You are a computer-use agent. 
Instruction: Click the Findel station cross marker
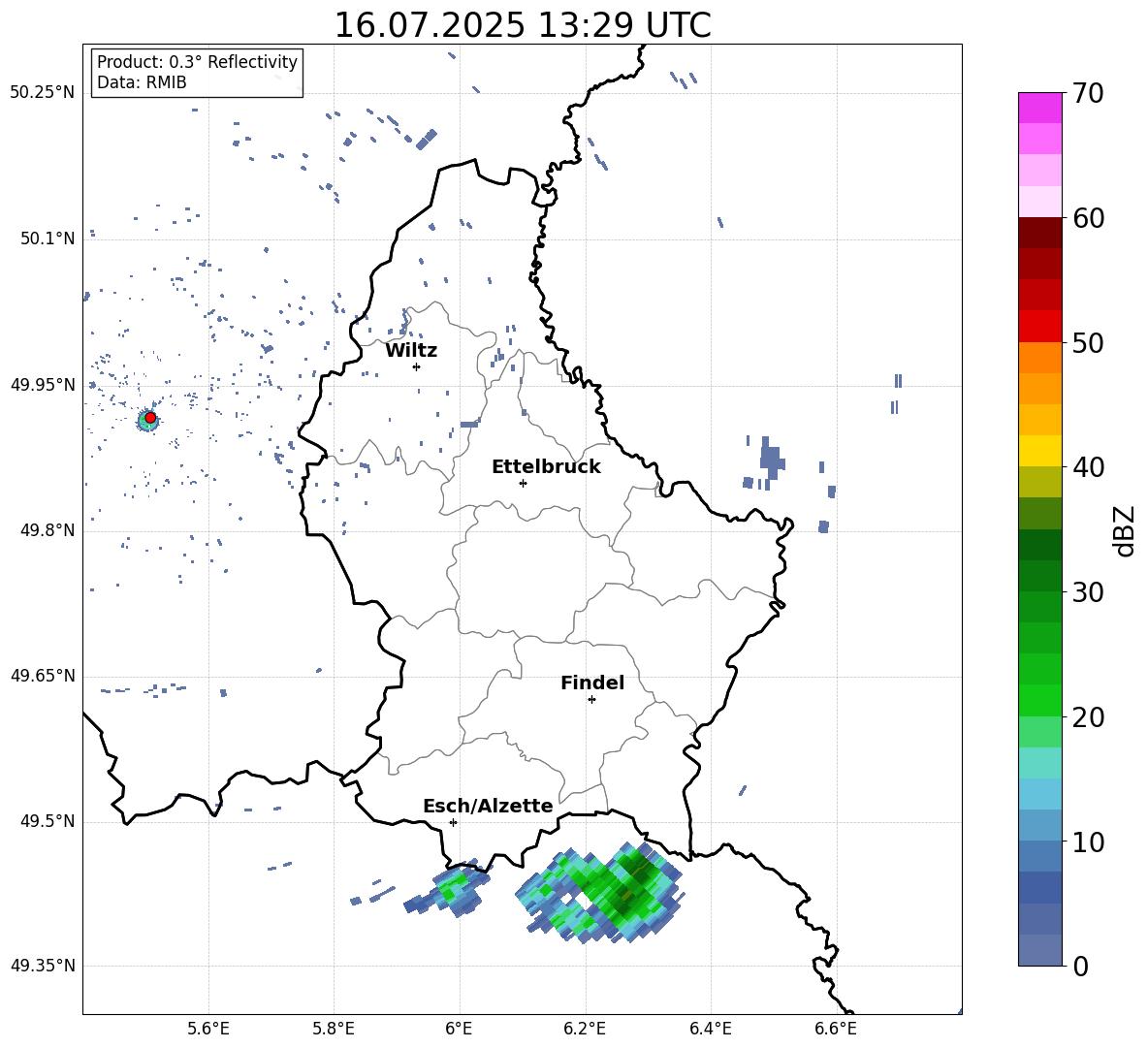[591, 700]
